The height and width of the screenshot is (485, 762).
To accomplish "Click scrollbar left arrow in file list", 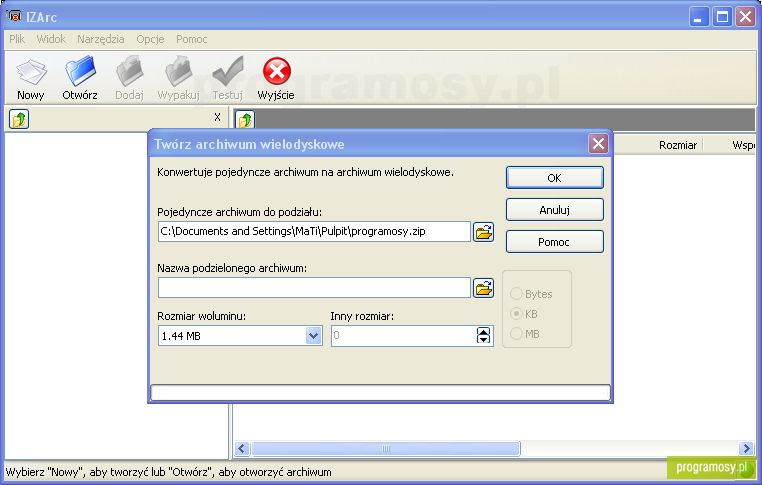I will point(242,448).
